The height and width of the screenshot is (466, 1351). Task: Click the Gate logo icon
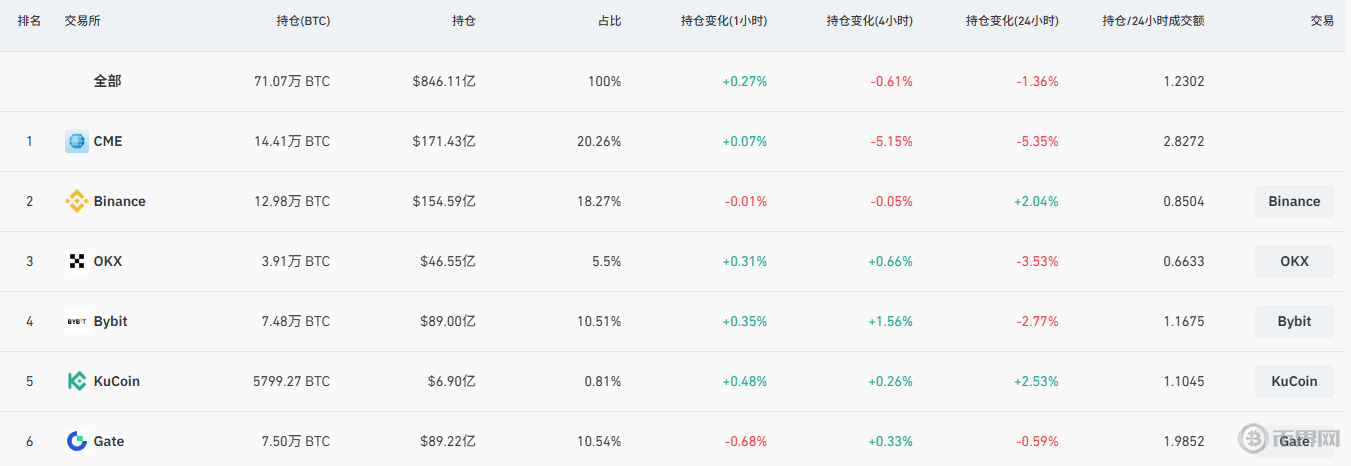[x=77, y=441]
